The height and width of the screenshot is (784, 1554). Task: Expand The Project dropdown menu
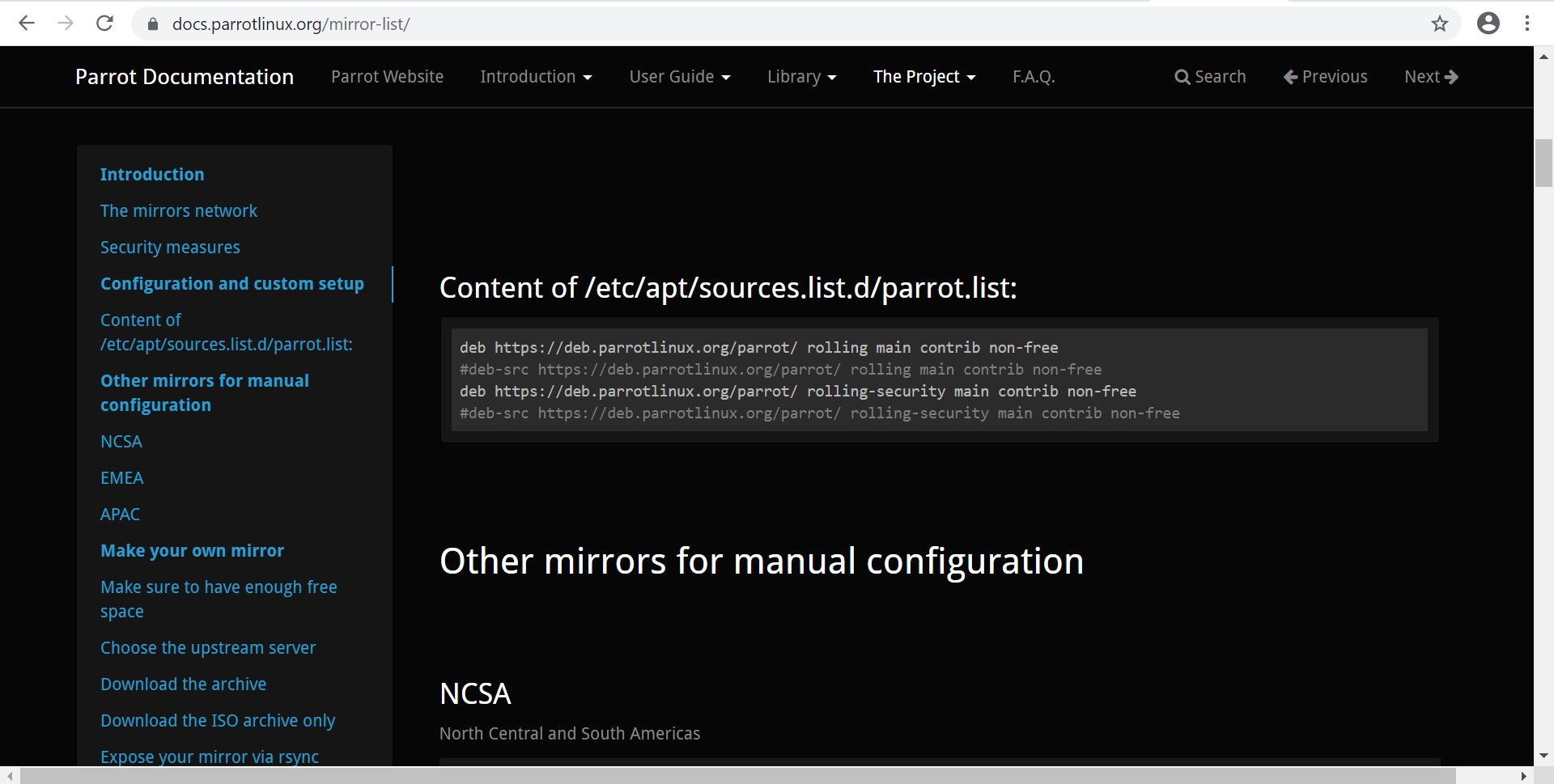coord(924,77)
